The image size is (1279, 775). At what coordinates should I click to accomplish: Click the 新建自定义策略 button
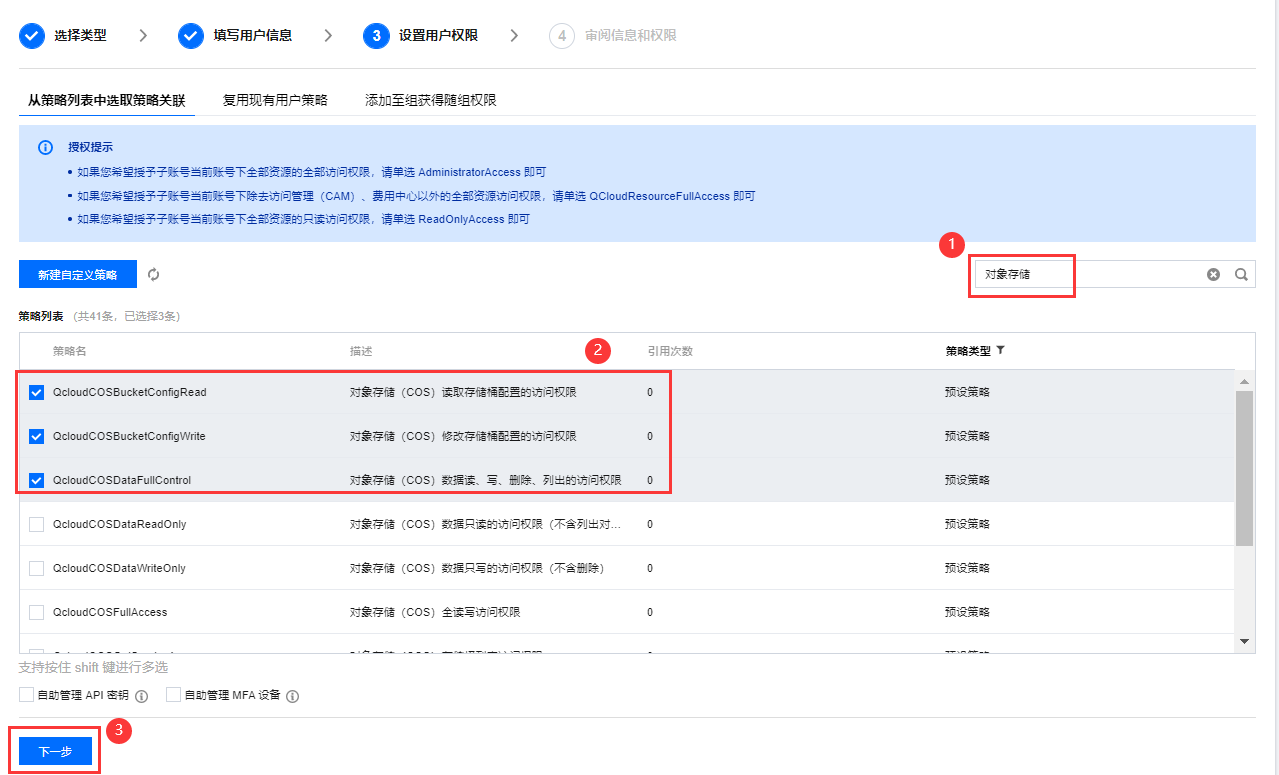78,274
